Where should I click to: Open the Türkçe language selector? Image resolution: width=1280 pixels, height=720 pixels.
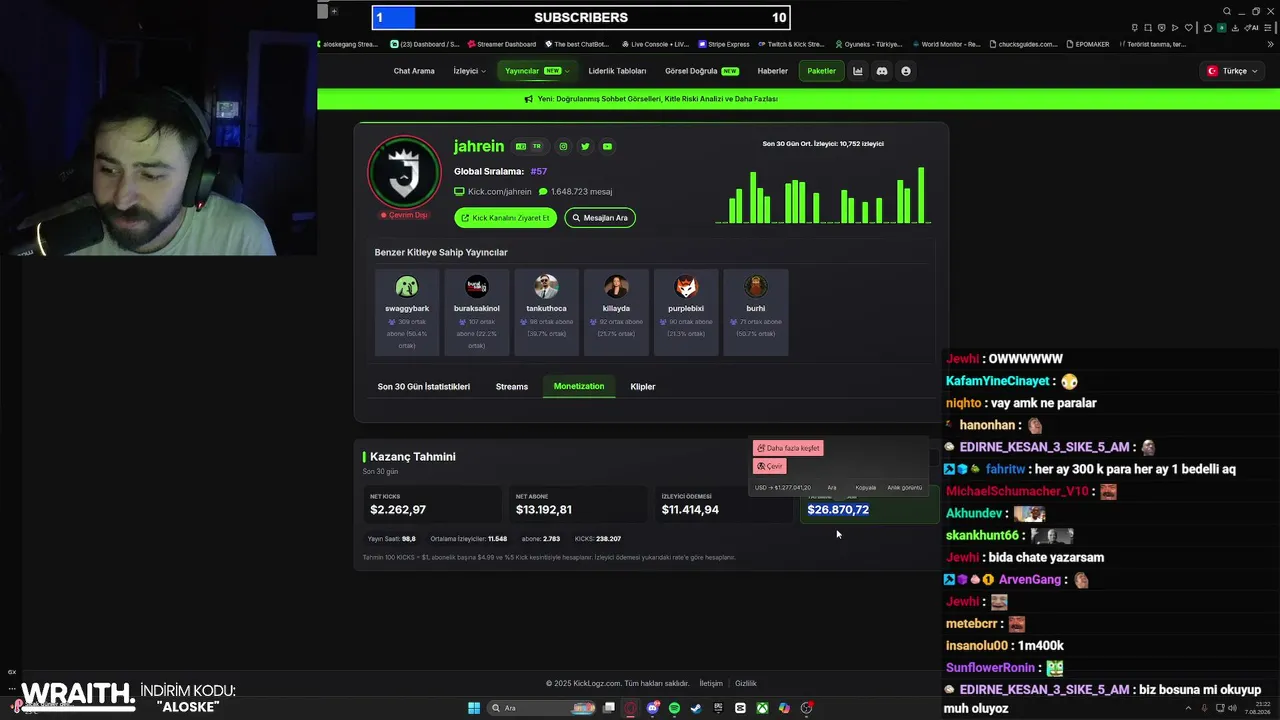(x=1231, y=71)
